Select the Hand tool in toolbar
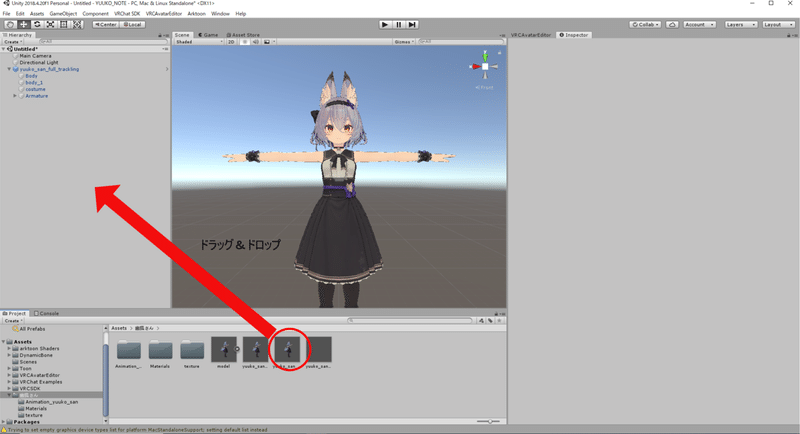This screenshot has width=800, height=434. [x=10, y=24]
